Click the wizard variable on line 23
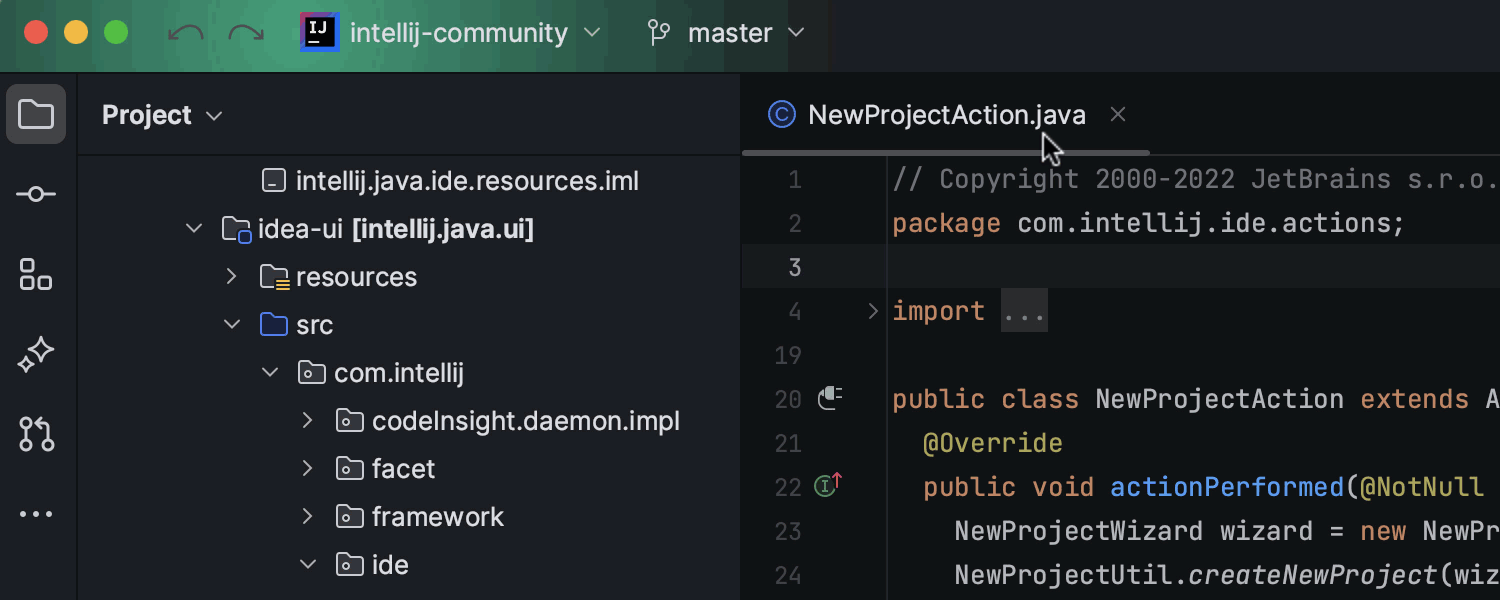The image size is (1500, 600). click(x=1265, y=531)
